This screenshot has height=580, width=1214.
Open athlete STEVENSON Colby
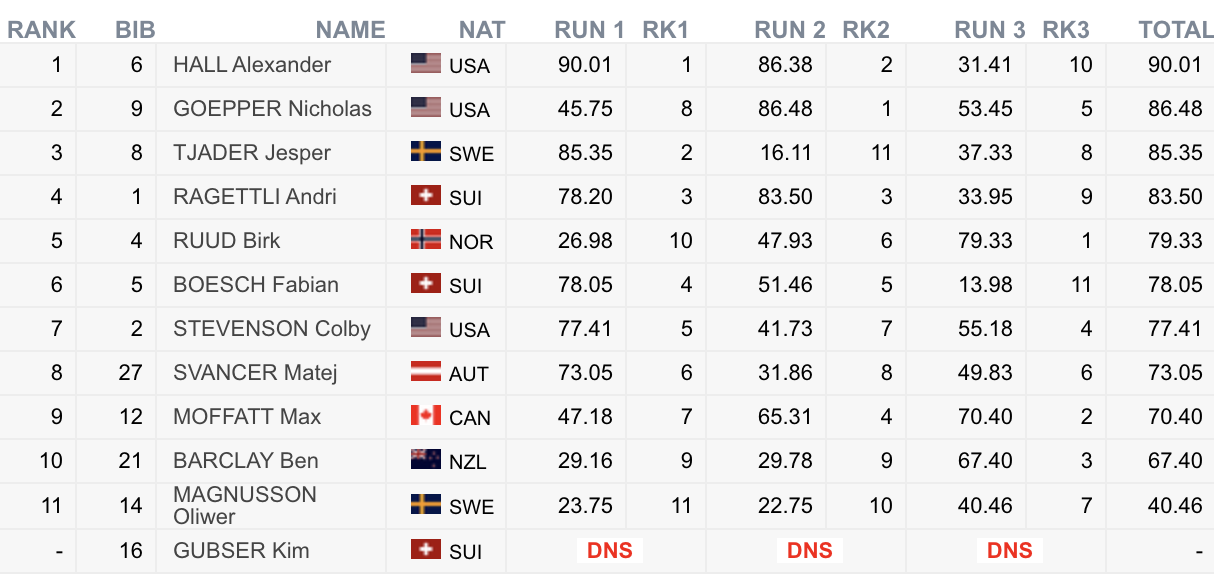click(x=272, y=329)
